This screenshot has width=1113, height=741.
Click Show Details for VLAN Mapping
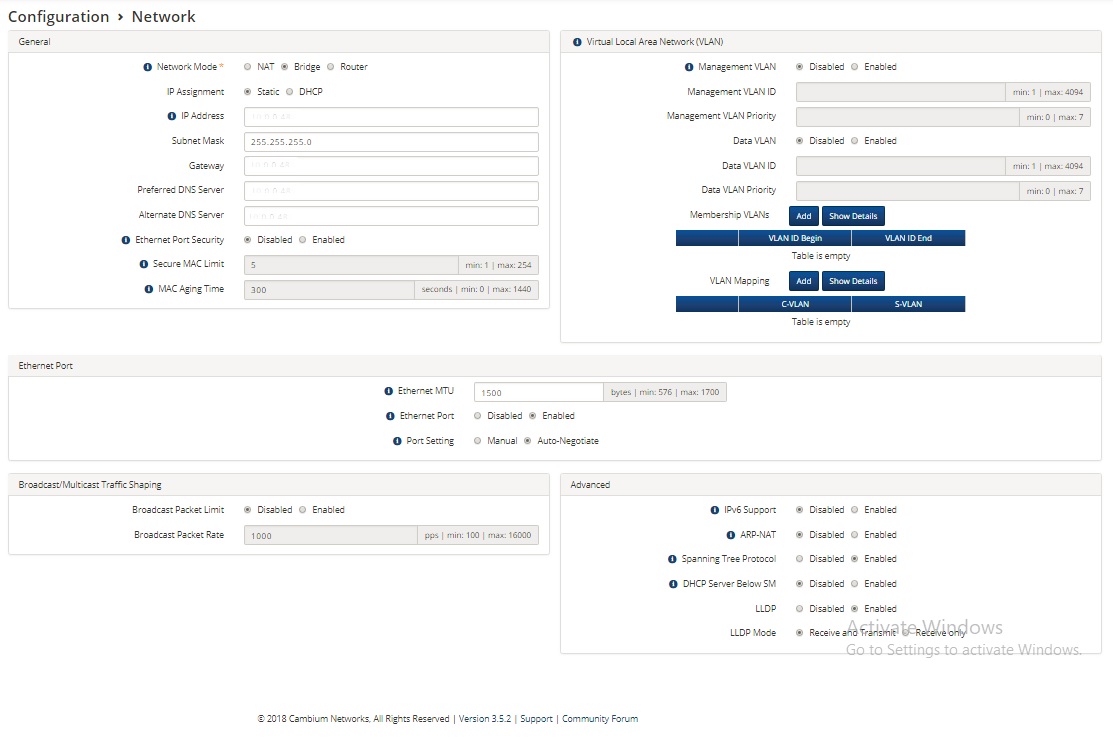click(853, 281)
